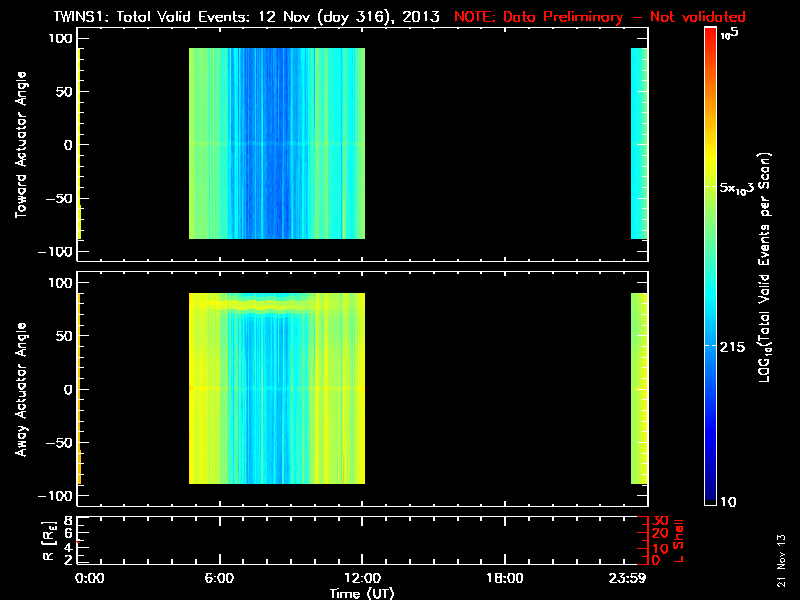Click the colorbar 5x10^3 value label

[737, 188]
